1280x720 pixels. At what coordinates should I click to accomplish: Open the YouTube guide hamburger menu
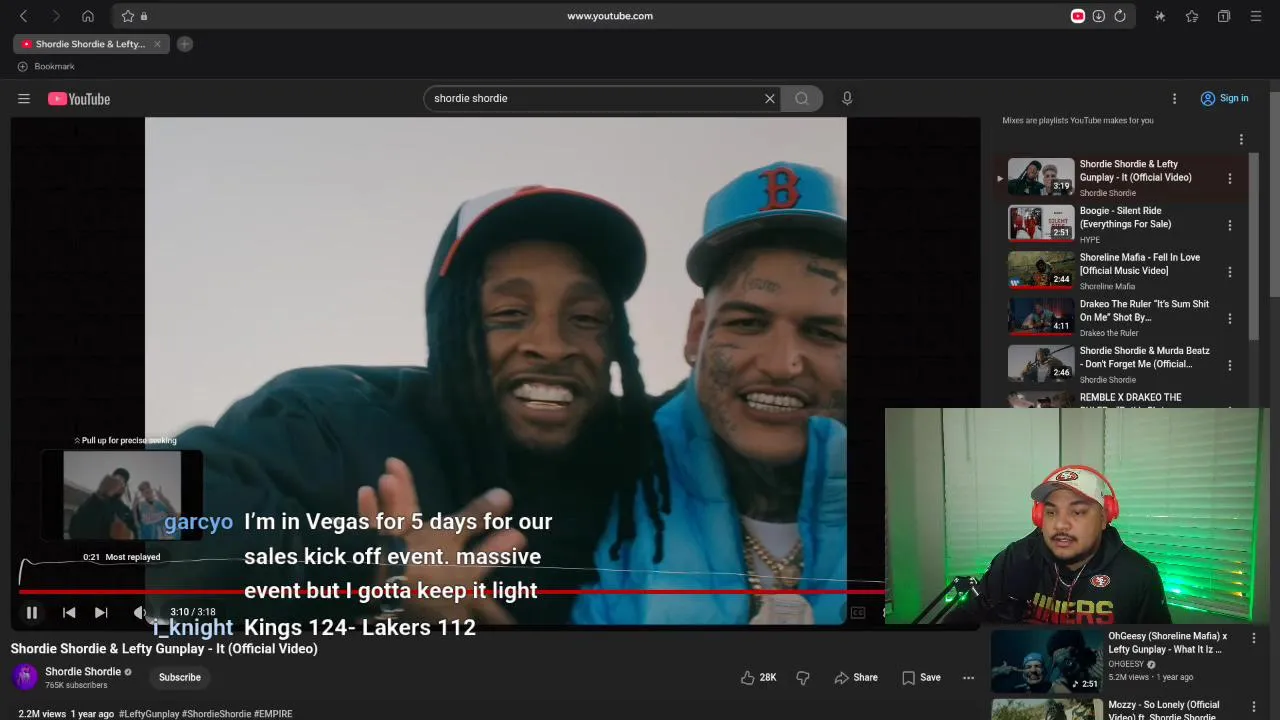24,98
